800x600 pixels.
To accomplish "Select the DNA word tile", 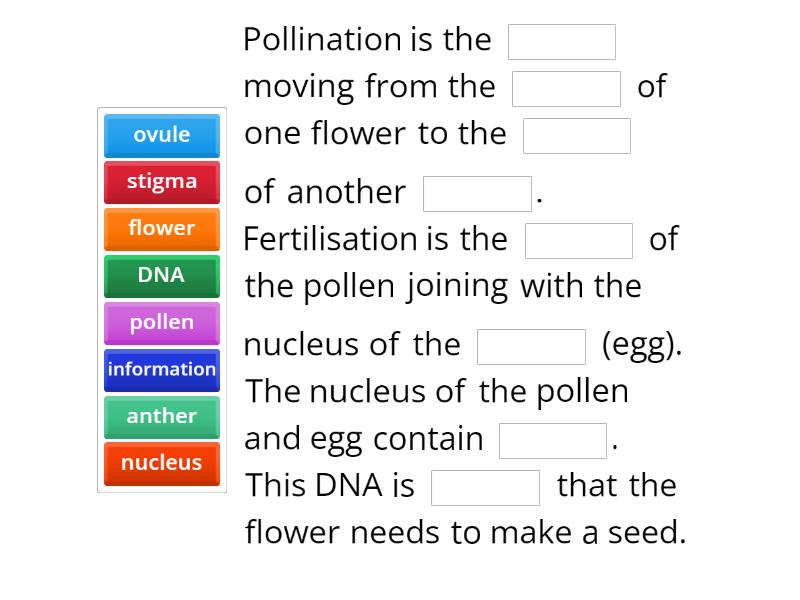I will click(x=161, y=275).
